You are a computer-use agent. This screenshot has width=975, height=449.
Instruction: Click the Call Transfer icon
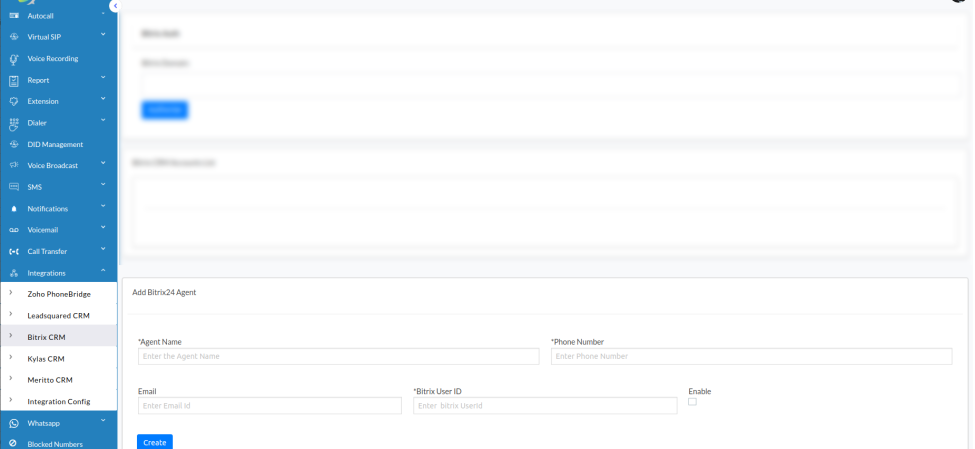click(x=14, y=251)
